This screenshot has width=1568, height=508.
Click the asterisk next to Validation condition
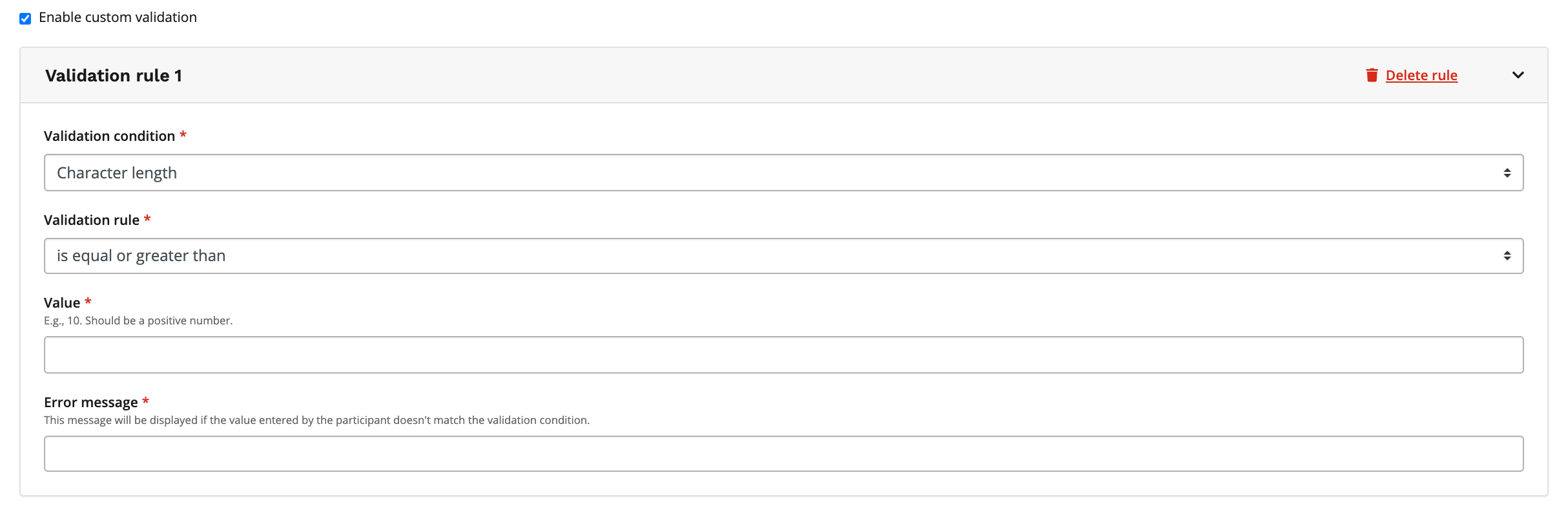coord(183,135)
